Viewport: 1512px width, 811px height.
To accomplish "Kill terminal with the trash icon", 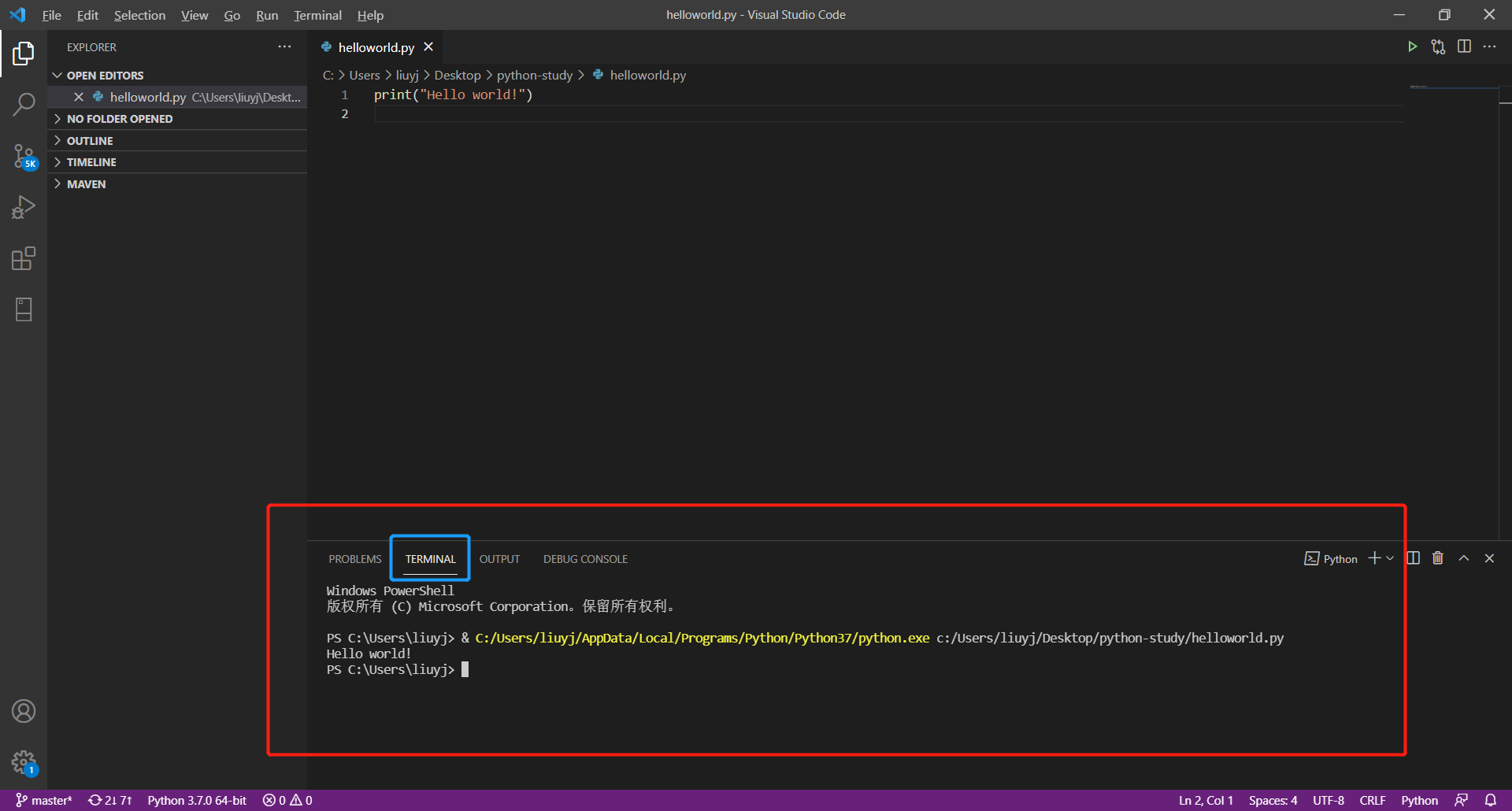I will click(x=1438, y=557).
